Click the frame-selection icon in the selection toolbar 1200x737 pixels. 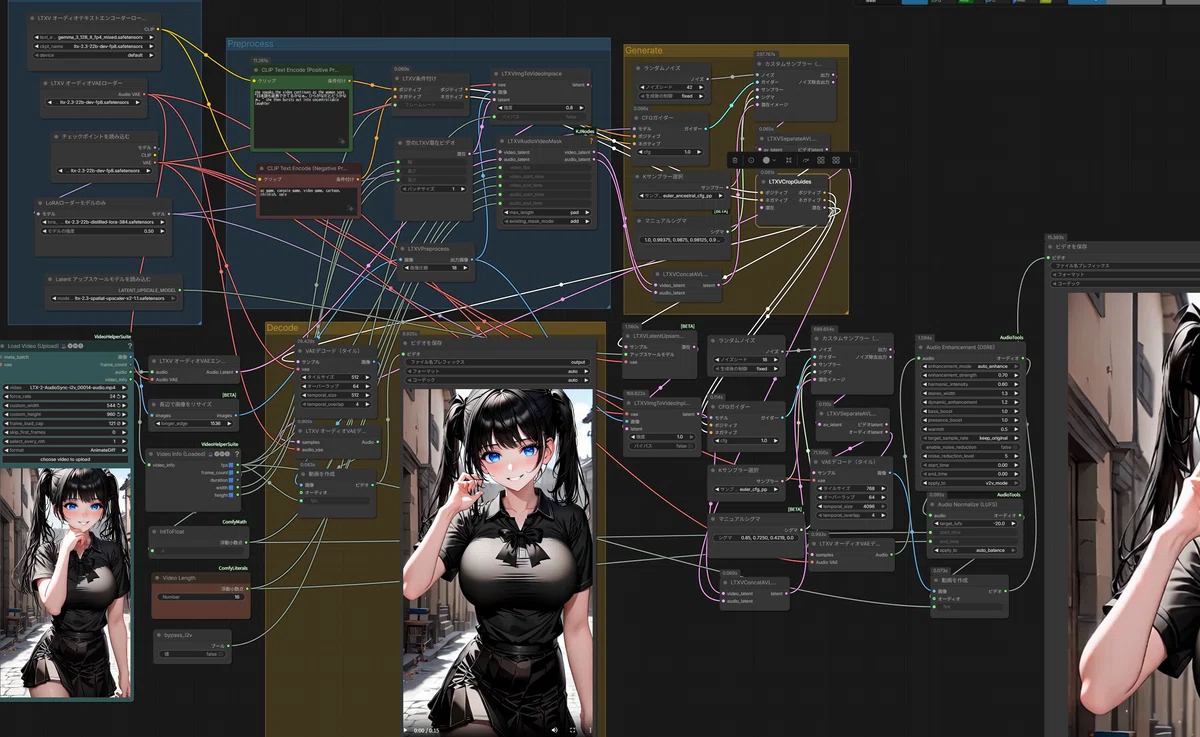[x=789, y=160]
